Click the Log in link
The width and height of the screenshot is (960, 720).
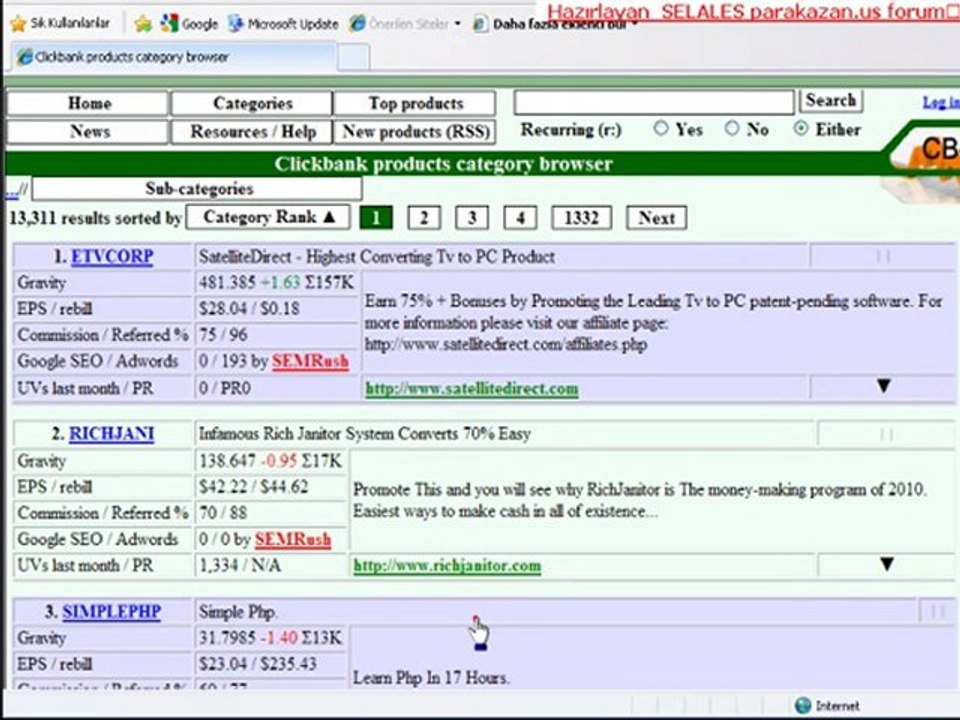[941, 103]
